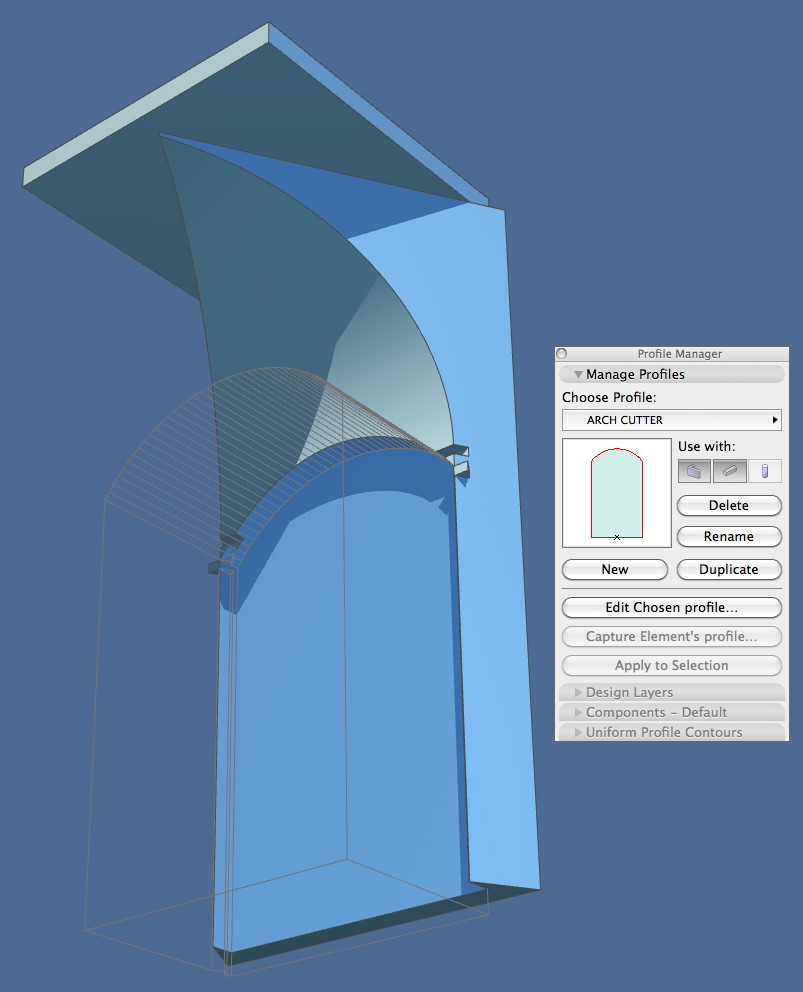Open the ARCH CUTTER profile dropdown
803x992 pixels.
click(x=671, y=420)
